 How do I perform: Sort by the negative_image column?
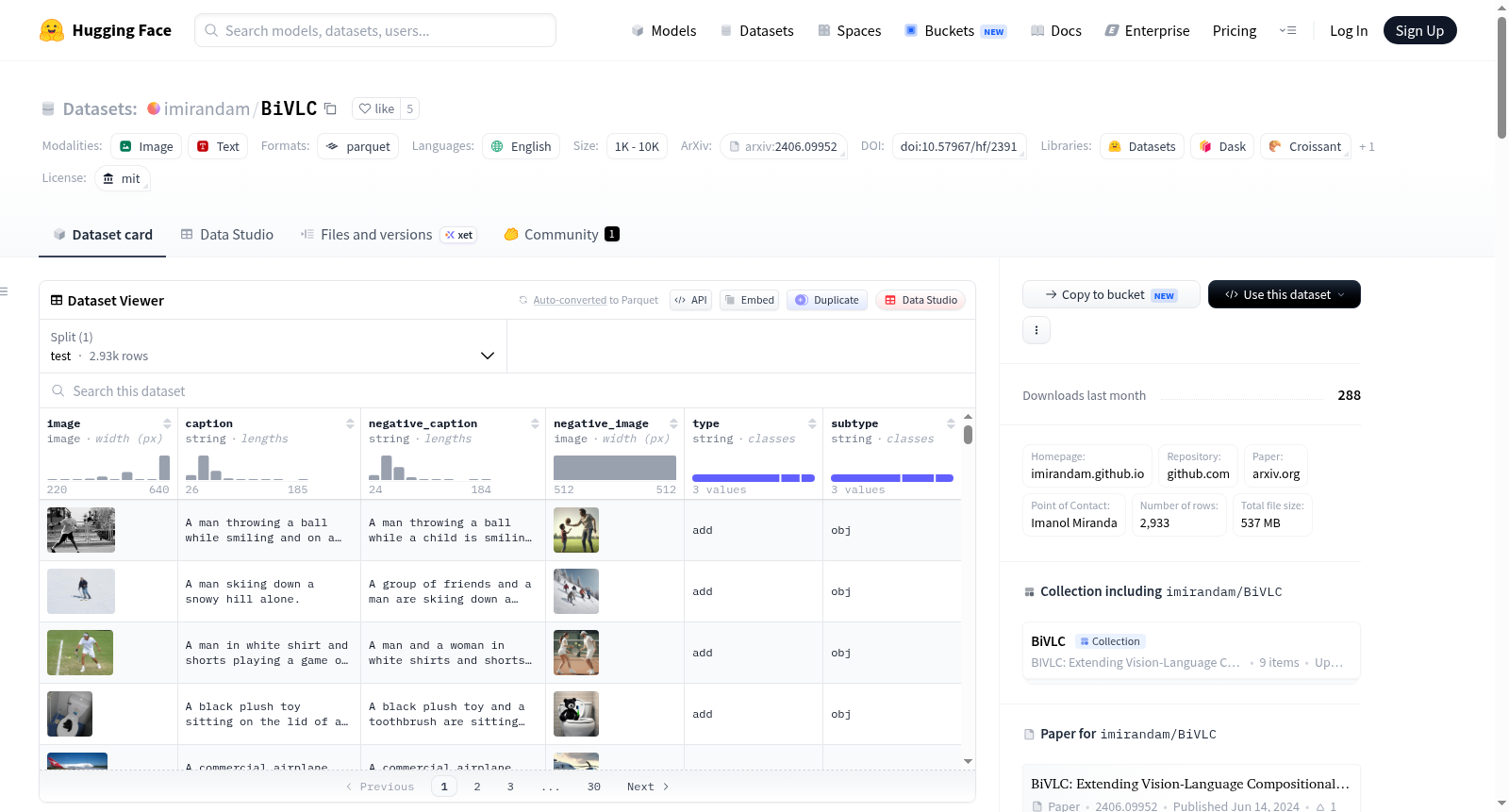(x=673, y=423)
